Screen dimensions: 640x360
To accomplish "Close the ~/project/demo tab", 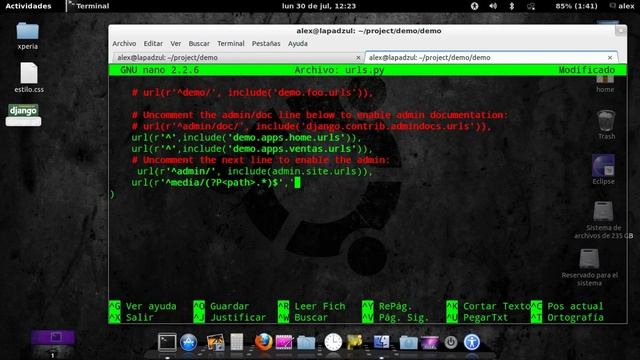I will tap(358, 58).
